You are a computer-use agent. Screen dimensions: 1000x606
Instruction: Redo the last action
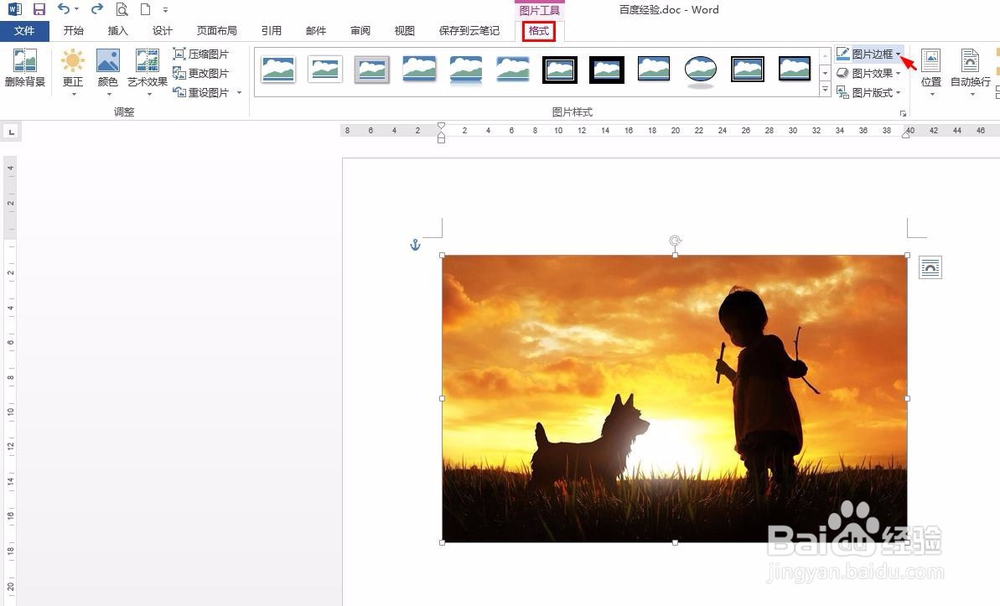97,9
